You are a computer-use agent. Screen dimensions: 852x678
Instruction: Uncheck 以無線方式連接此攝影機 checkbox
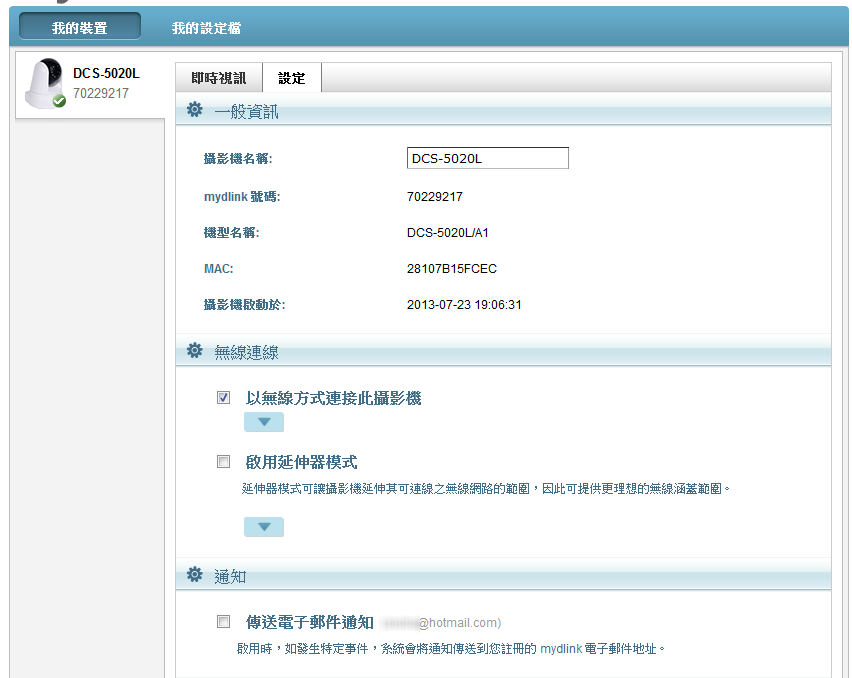click(224, 398)
